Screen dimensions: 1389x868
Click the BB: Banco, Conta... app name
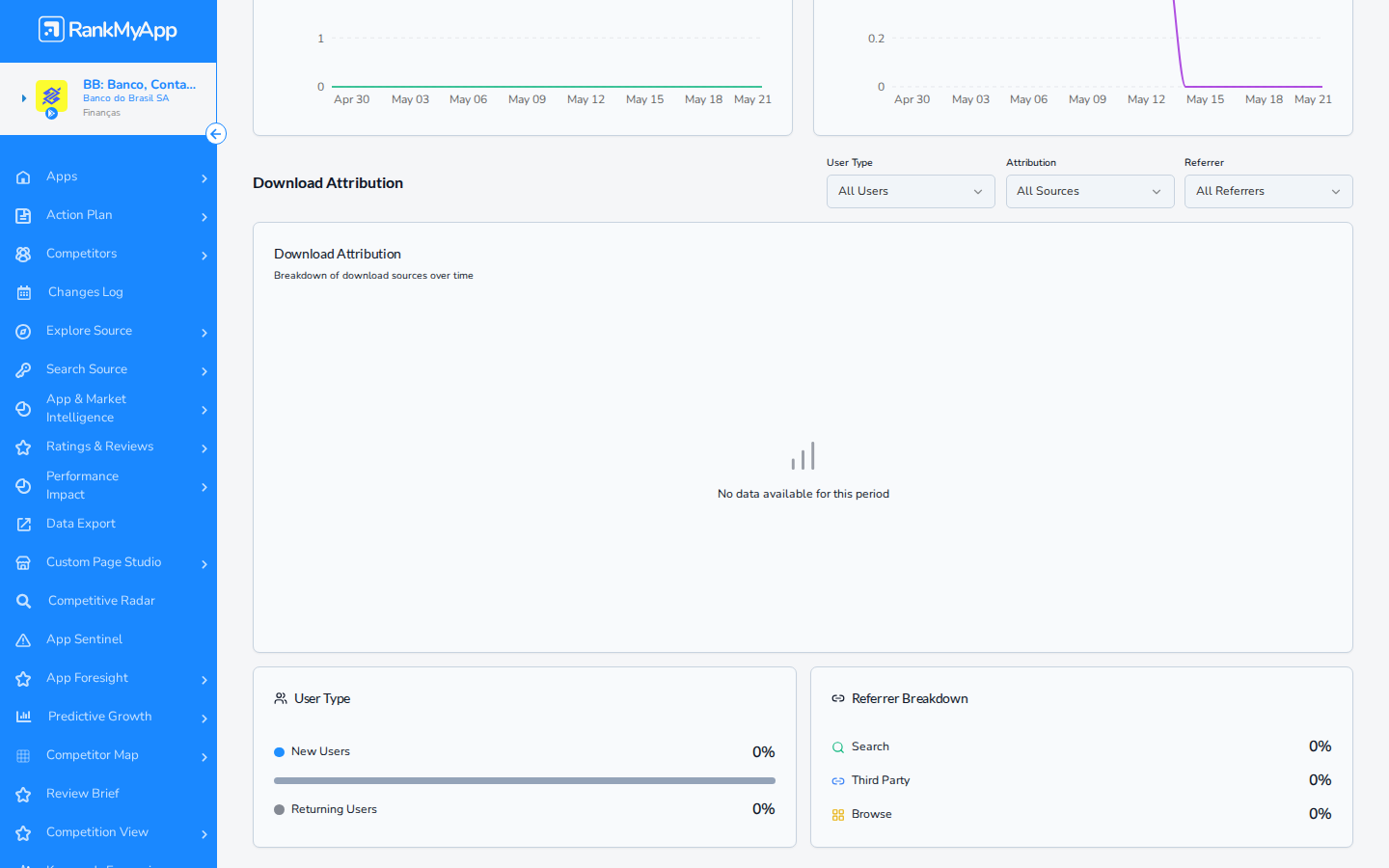[139, 84]
